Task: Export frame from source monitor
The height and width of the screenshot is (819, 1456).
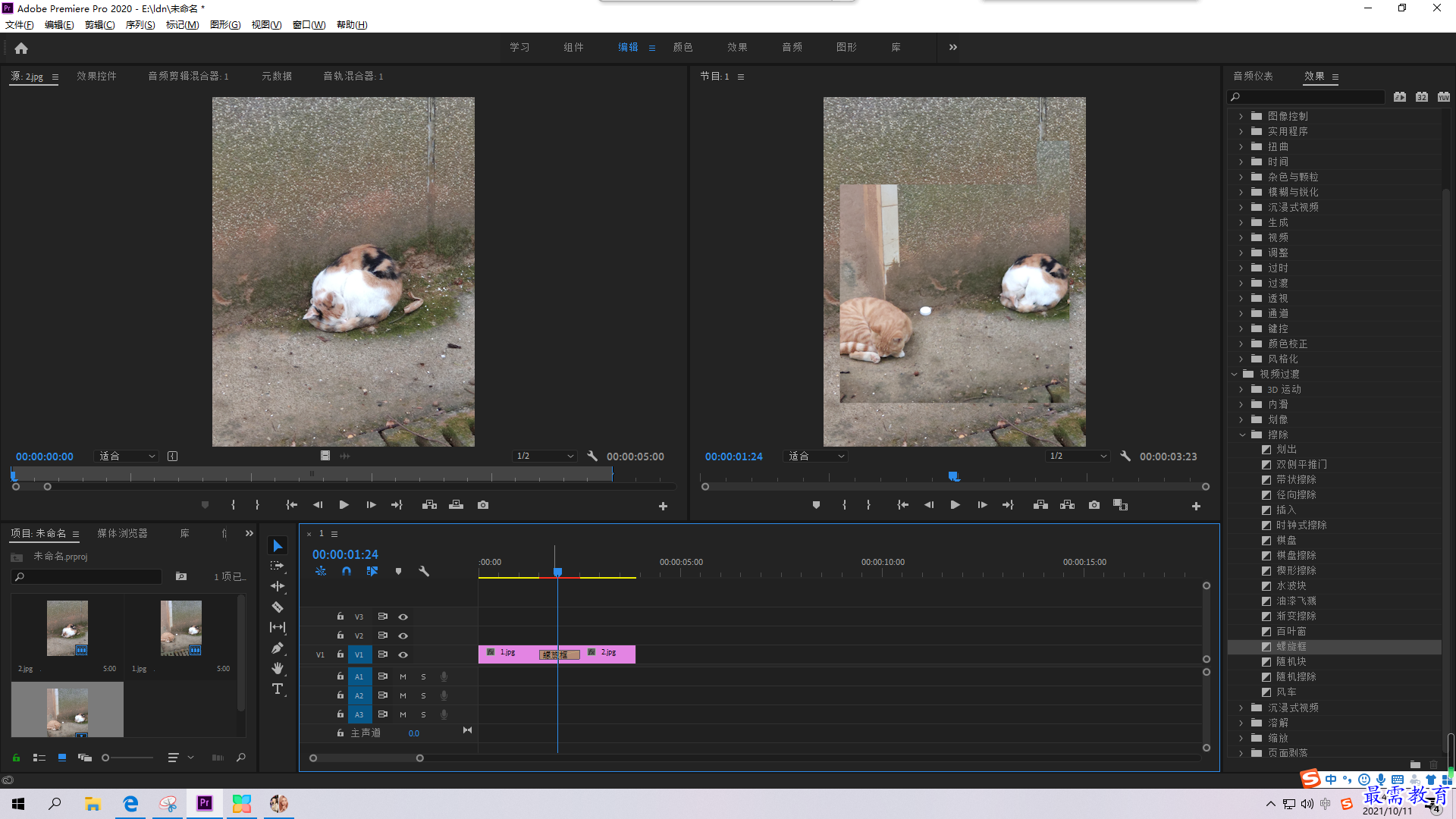Action: click(x=483, y=505)
